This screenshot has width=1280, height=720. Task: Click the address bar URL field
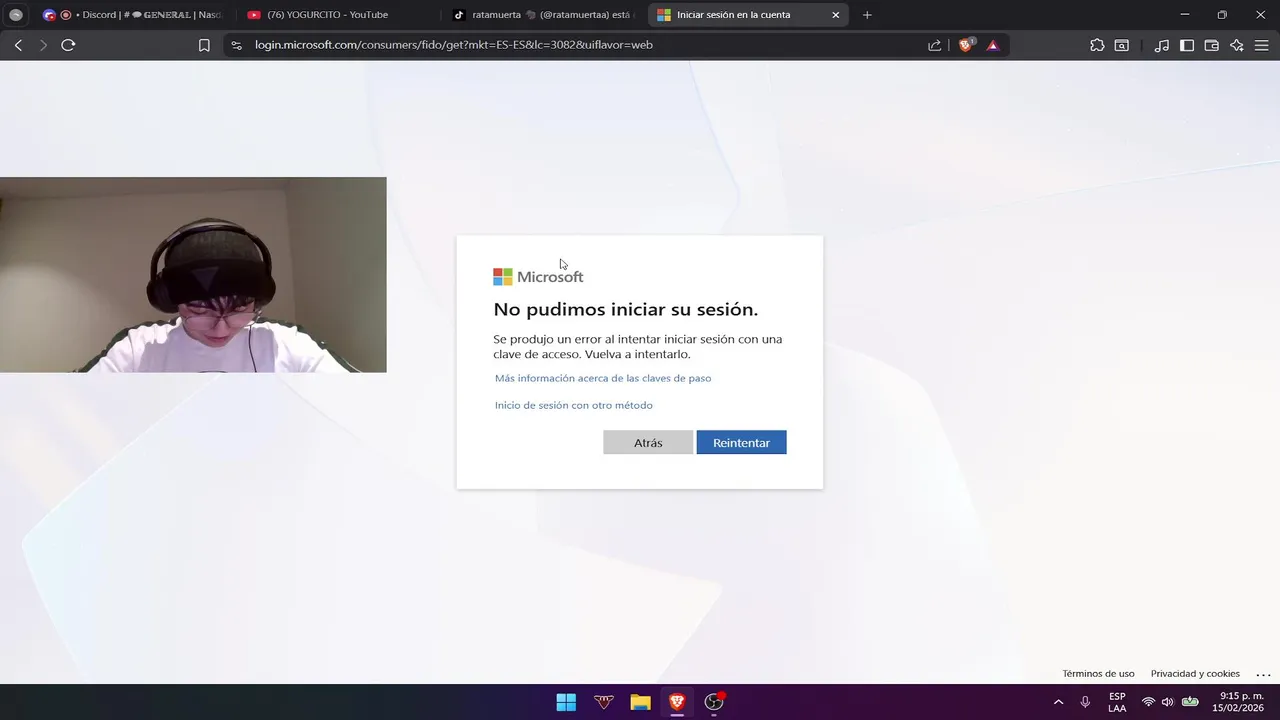coord(580,45)
